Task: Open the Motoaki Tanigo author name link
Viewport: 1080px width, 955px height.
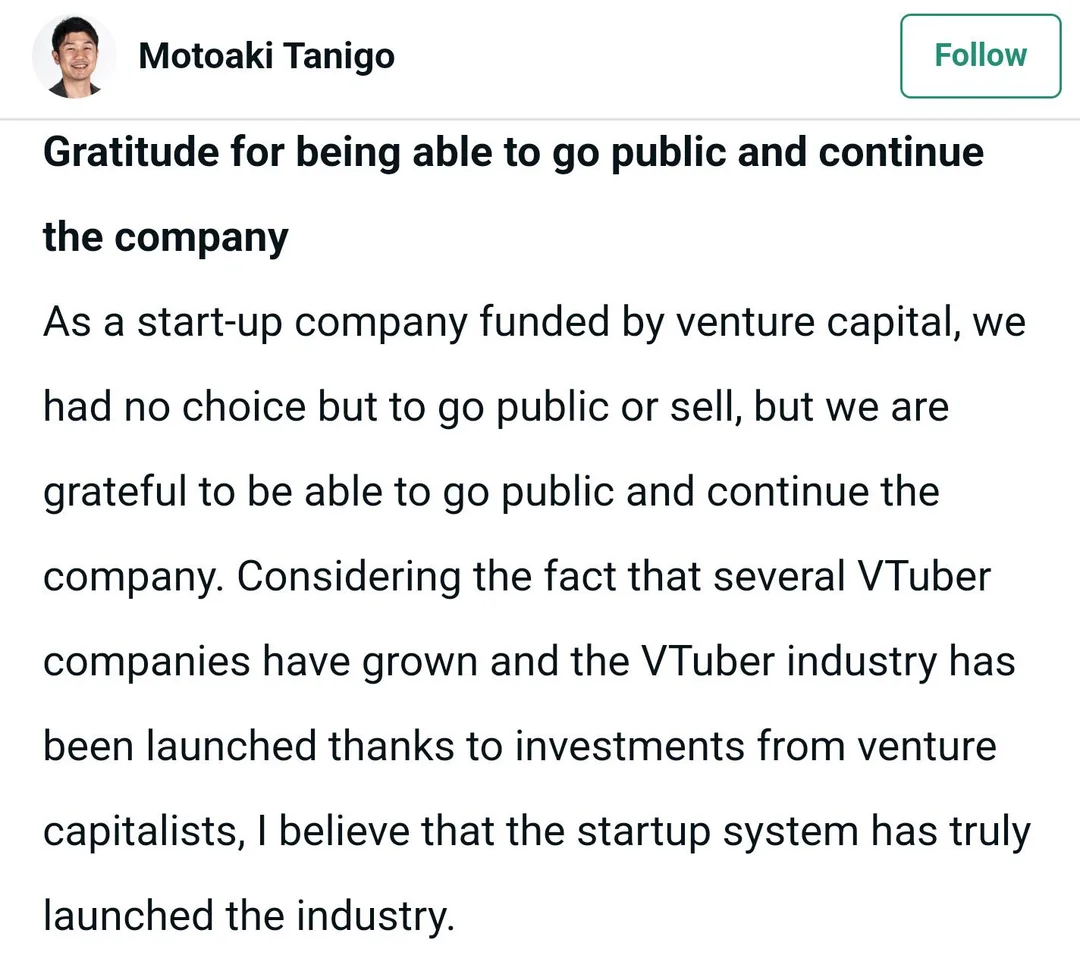Action: [x=266, y=56]
